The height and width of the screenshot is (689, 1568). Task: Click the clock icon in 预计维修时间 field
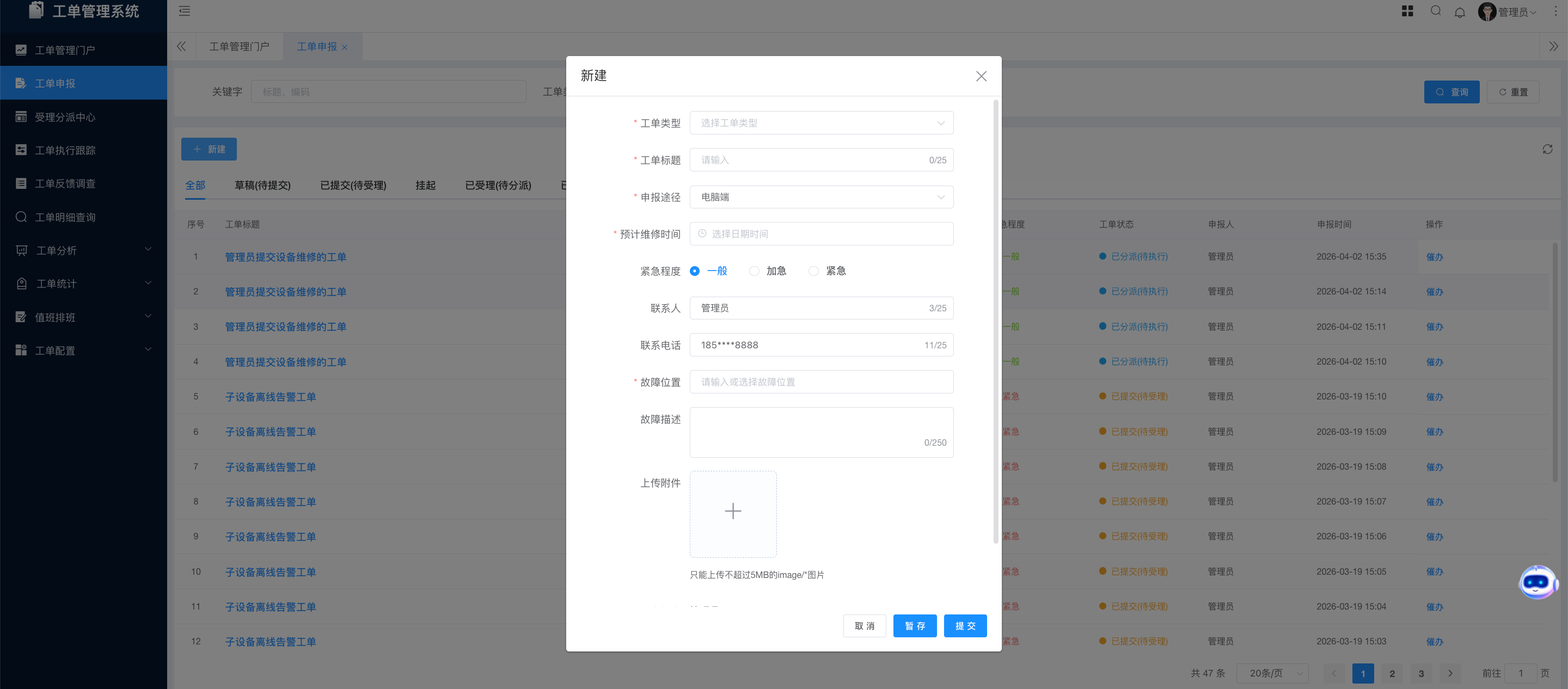[x=702, y=233]
